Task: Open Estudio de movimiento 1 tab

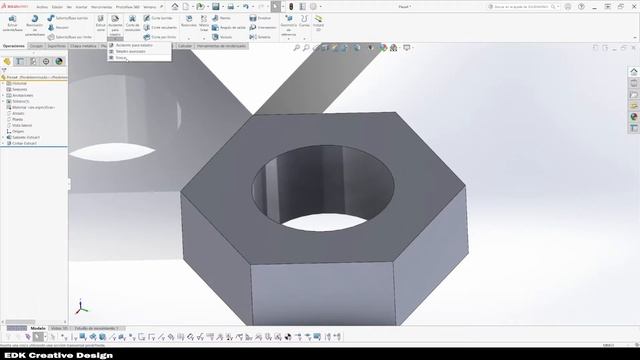Action: (97, 328)
